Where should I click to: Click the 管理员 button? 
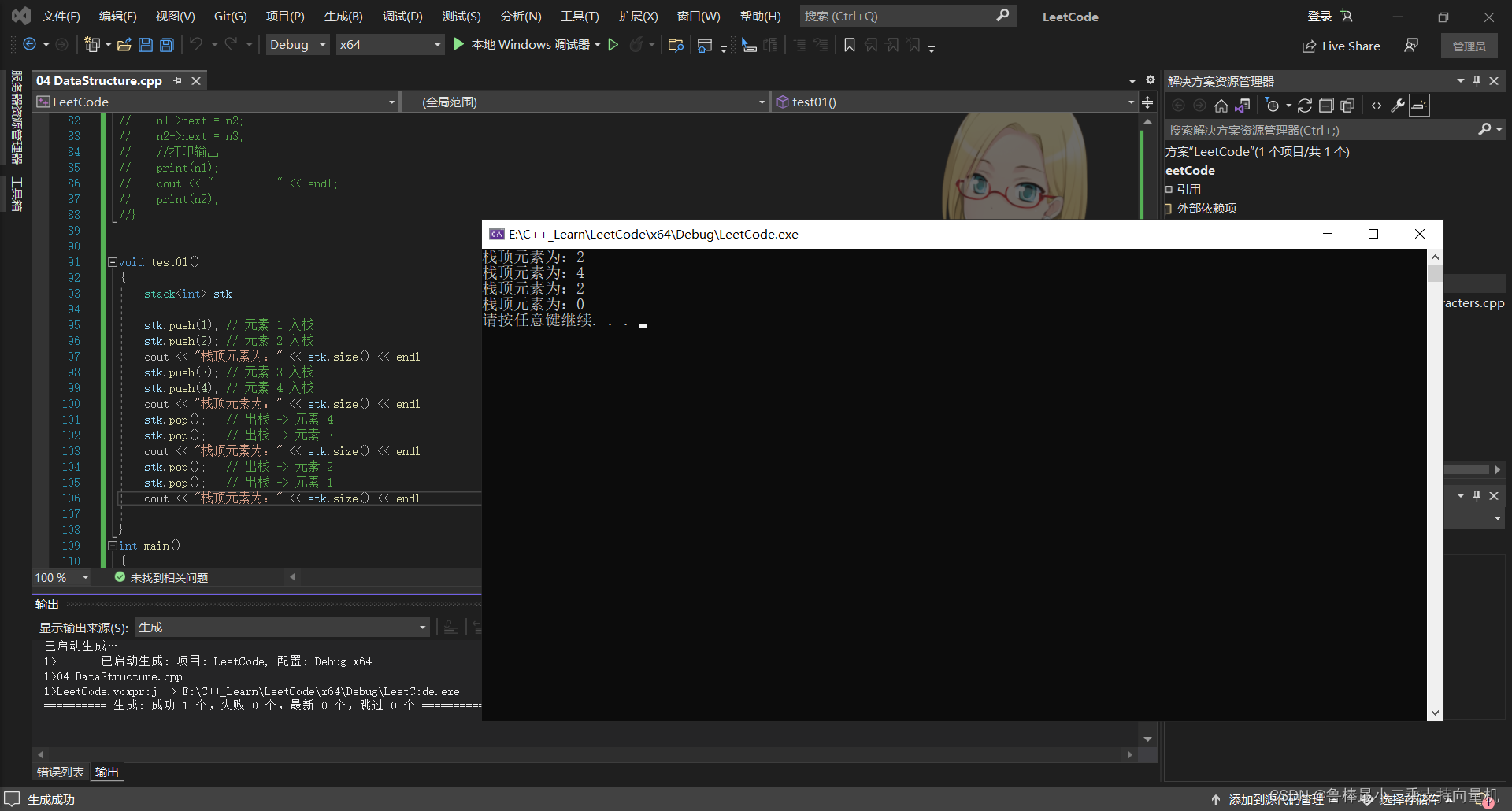point(1469,46)
